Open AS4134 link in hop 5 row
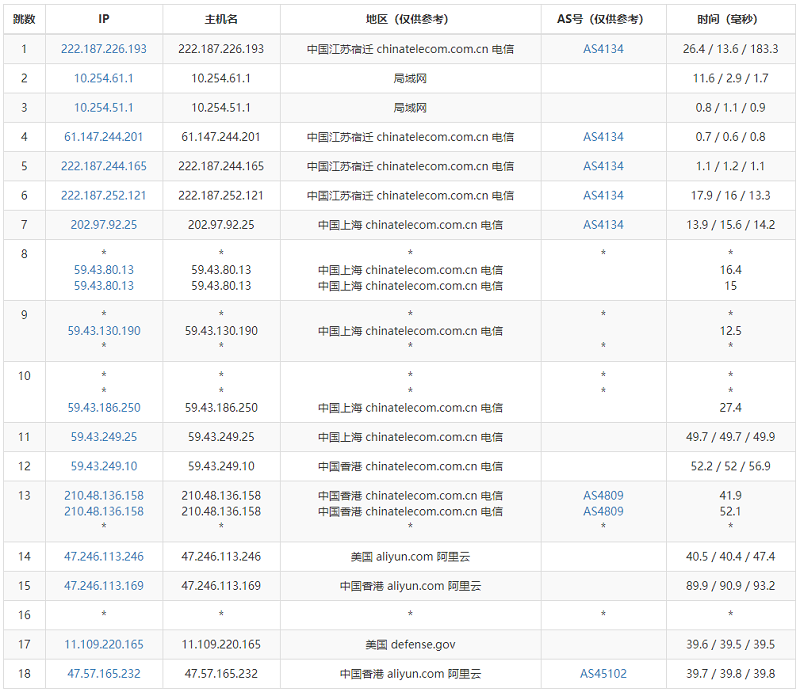This screenshot has width=800, height=692. (603, 166)
